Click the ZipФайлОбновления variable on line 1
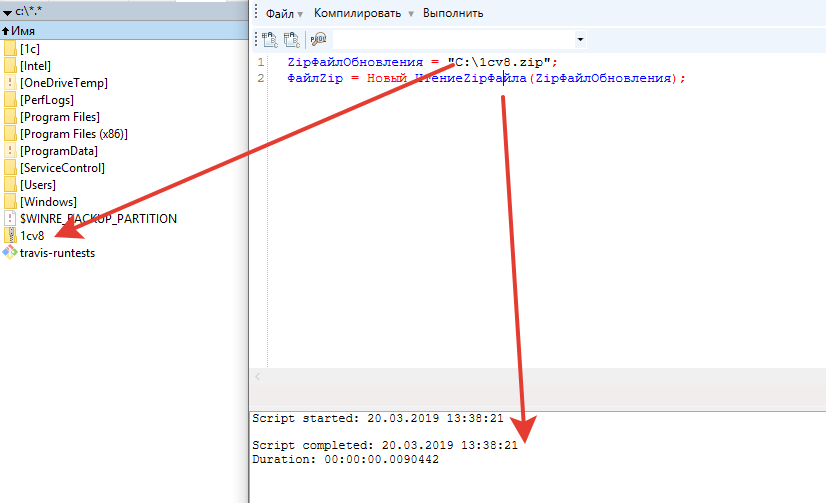This screenshot has width=826, height=503. click(355, 62)
